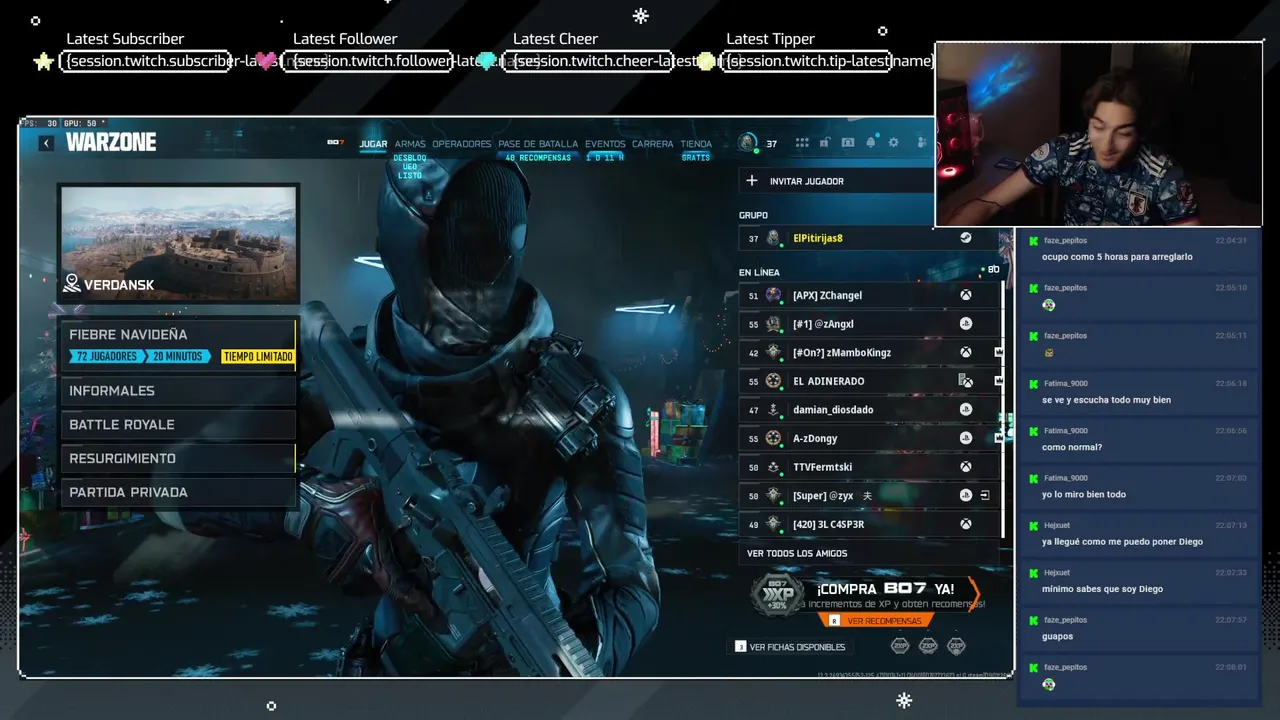Click INVITAR JUGADOR button

click(837, 181)
